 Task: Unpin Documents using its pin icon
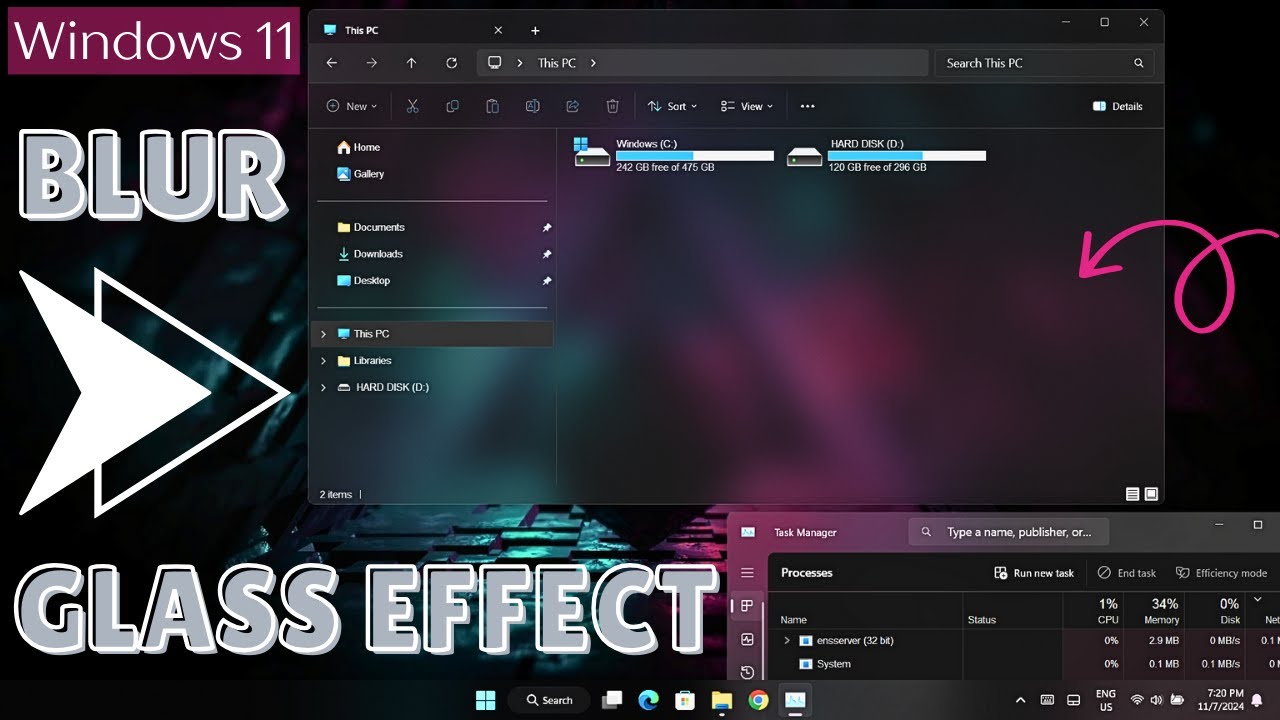coord(546,227)
